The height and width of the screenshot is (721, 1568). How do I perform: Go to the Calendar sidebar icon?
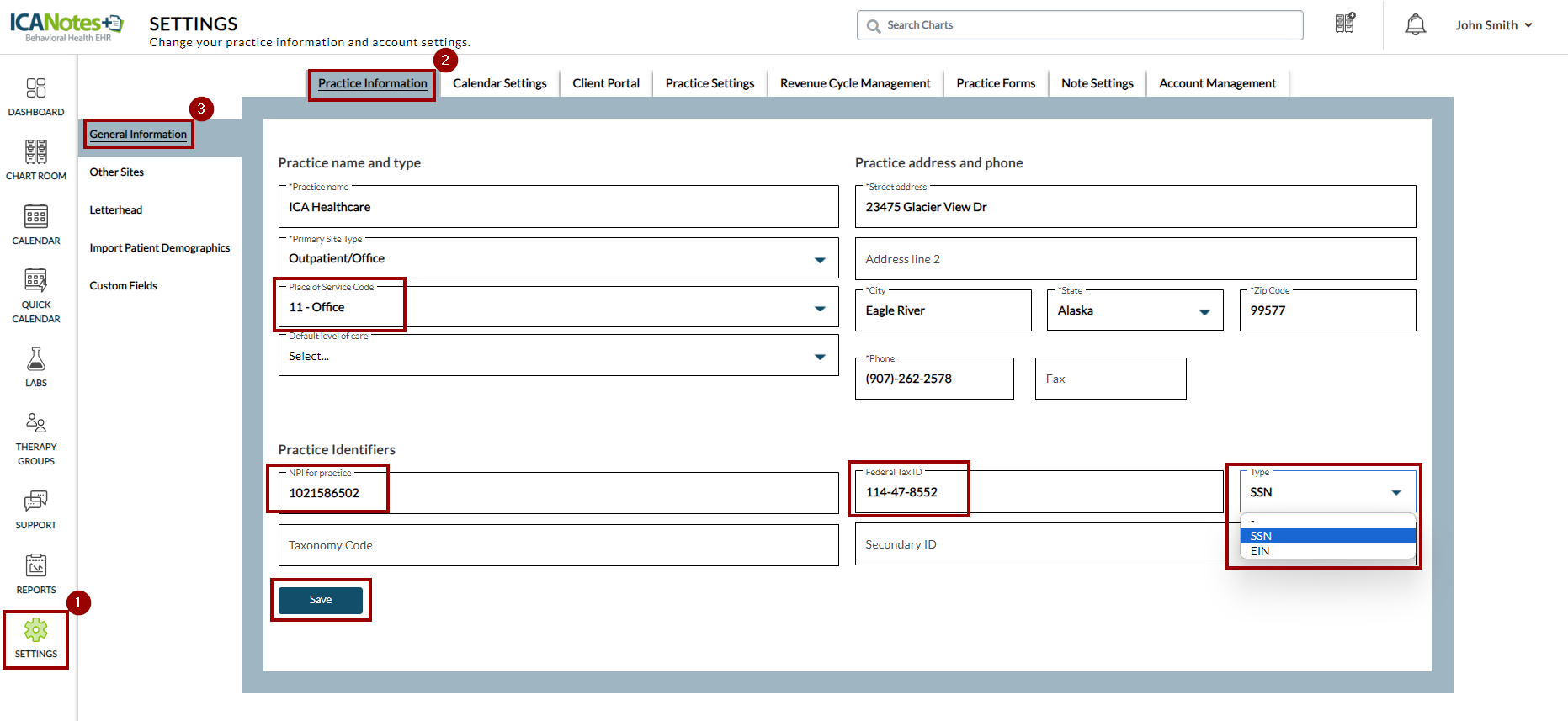[35, 217]
